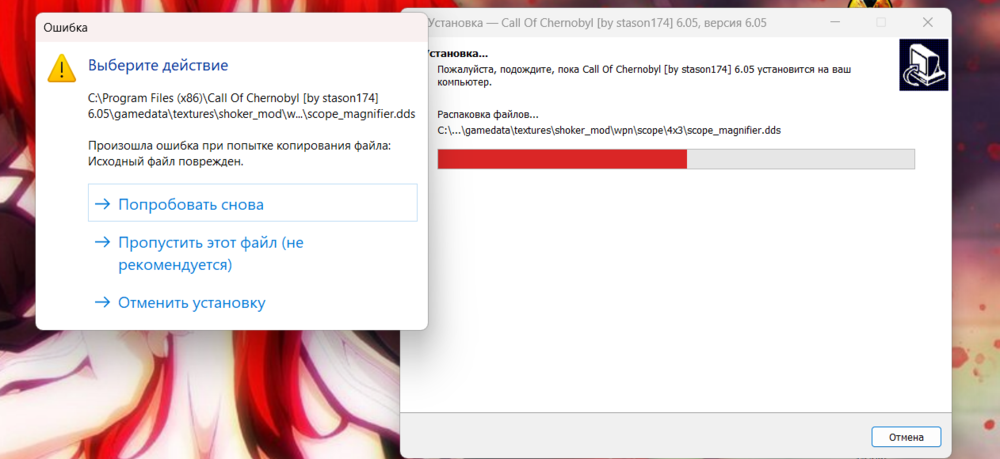Close the installer window with the X

[928, 22]
